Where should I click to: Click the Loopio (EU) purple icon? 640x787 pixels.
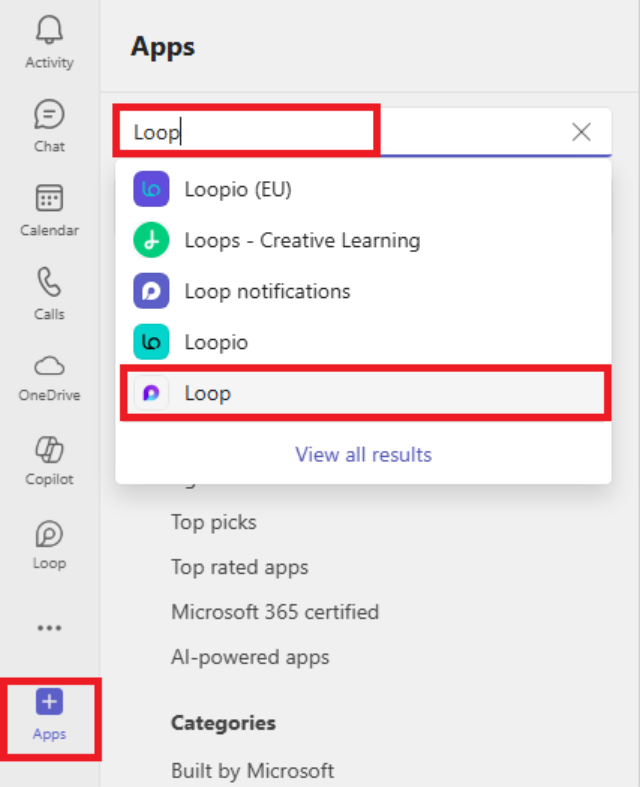click(x=151, y=189)
